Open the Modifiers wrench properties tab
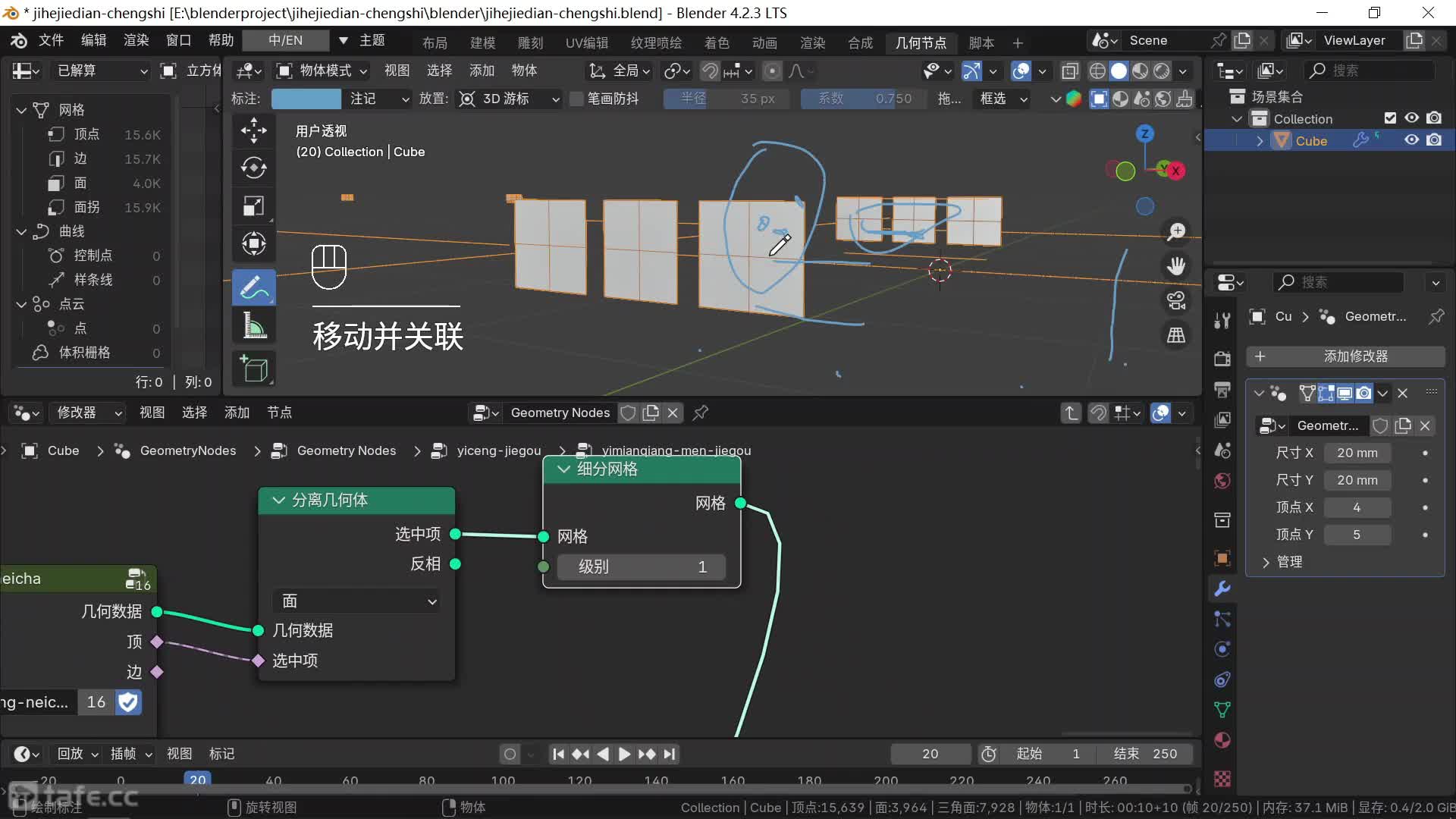1456x819 pixels. [1222, 589]
